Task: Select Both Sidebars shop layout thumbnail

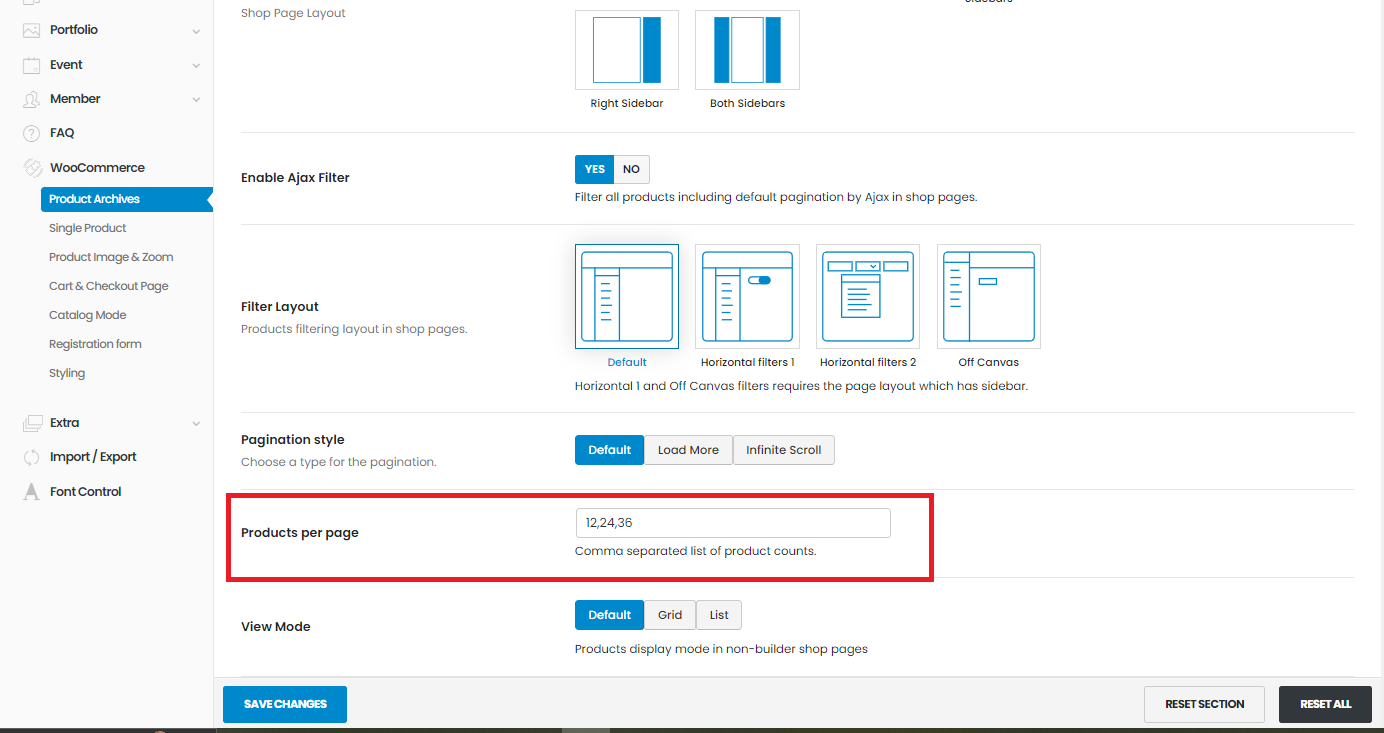Action: tap(747, 50)
